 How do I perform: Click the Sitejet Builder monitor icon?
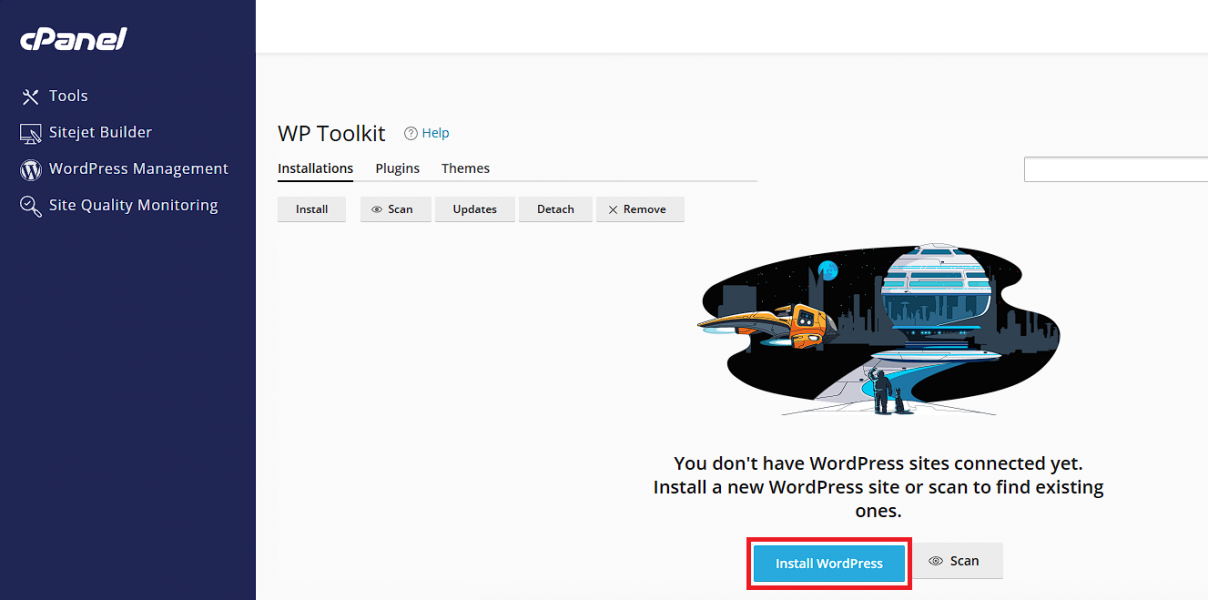click(x=30, y=133)
